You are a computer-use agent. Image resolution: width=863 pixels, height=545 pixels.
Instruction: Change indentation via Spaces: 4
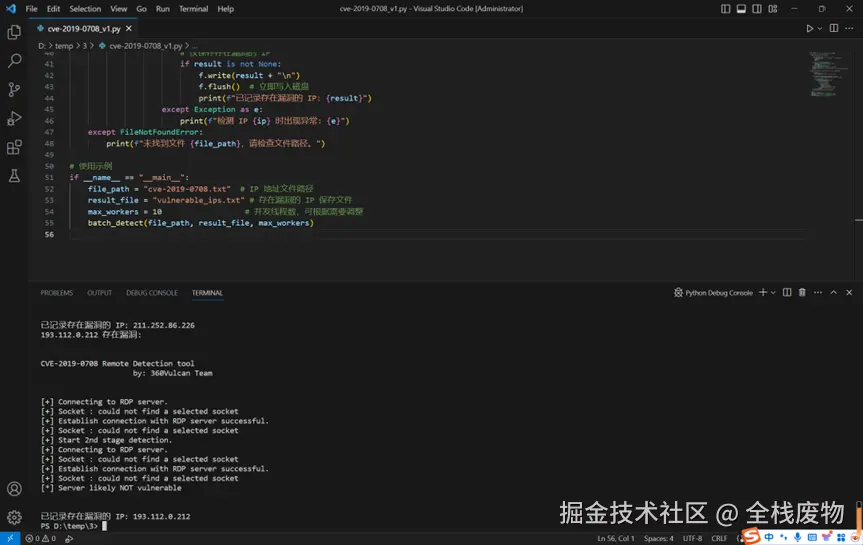[x=659, y=538]
